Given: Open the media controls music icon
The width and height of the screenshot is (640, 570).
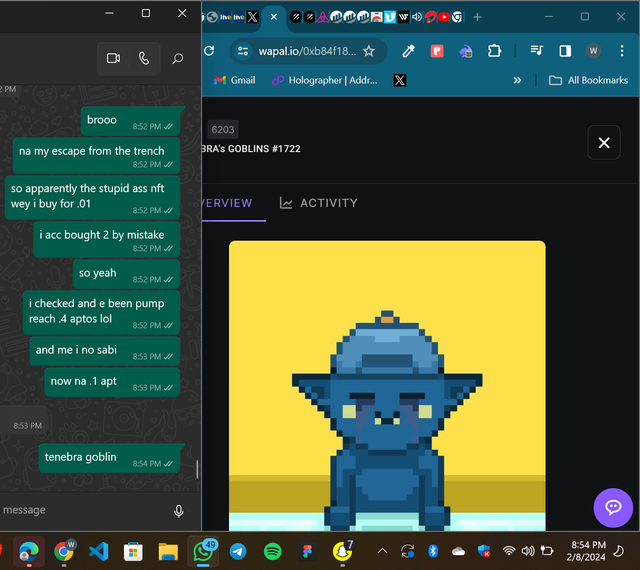Looking at the screenshot, I should coord(536,51).
